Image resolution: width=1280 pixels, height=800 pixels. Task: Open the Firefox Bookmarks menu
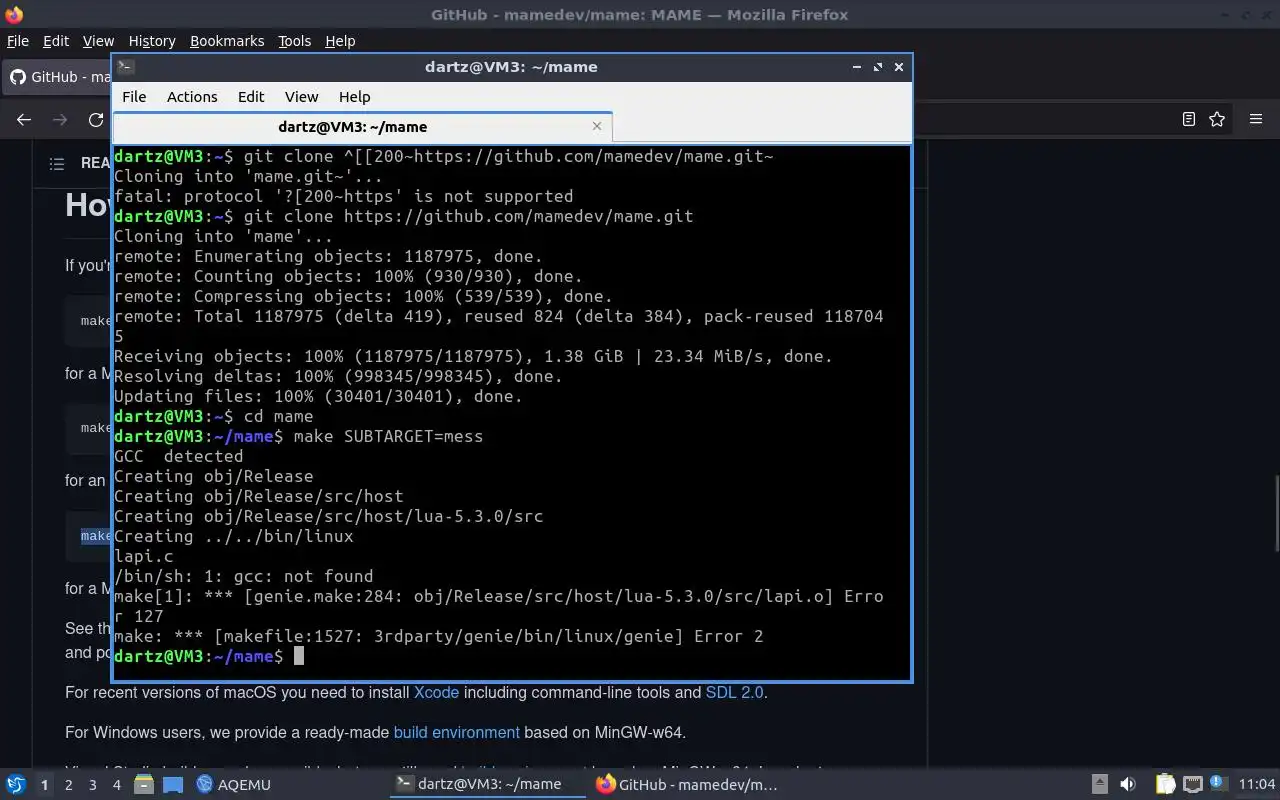[x=227, y=41]
